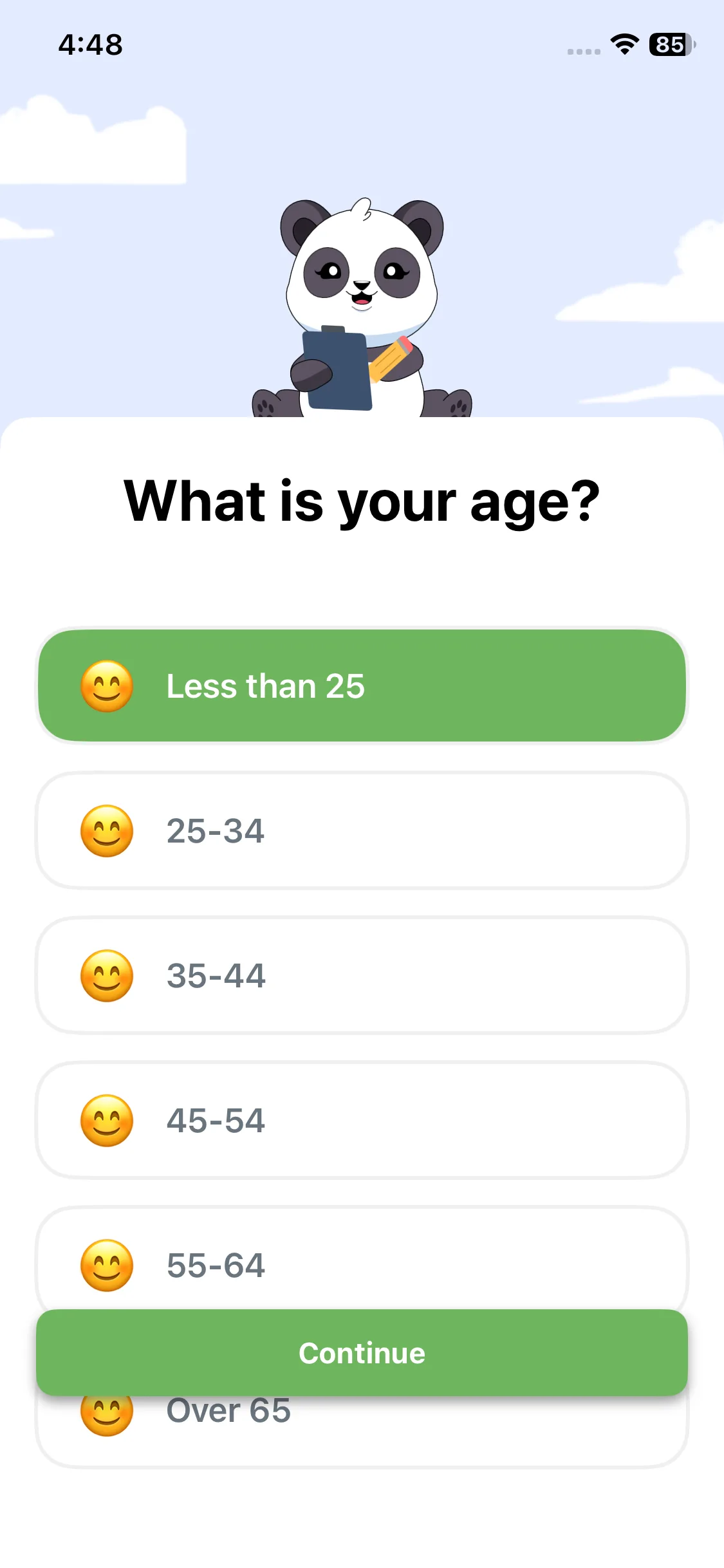Tap the "35-44" label text
Viewport: 724px width, 1568px height.
click(216, 976)
